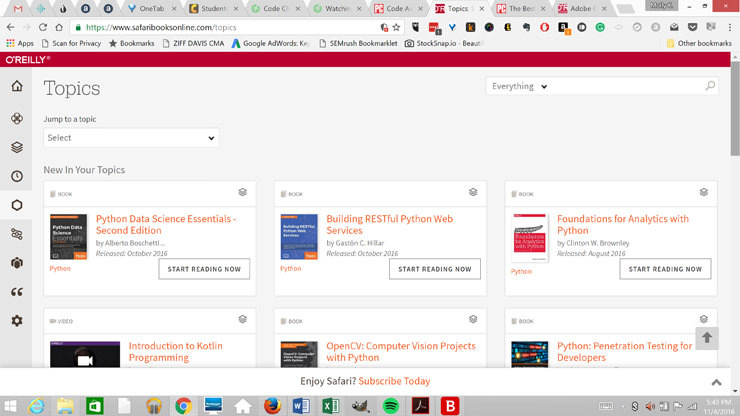Open the ZIFF DAVIS CMA bookmark
The width and height of the screenshot is (740, 416).
(193, 43)
